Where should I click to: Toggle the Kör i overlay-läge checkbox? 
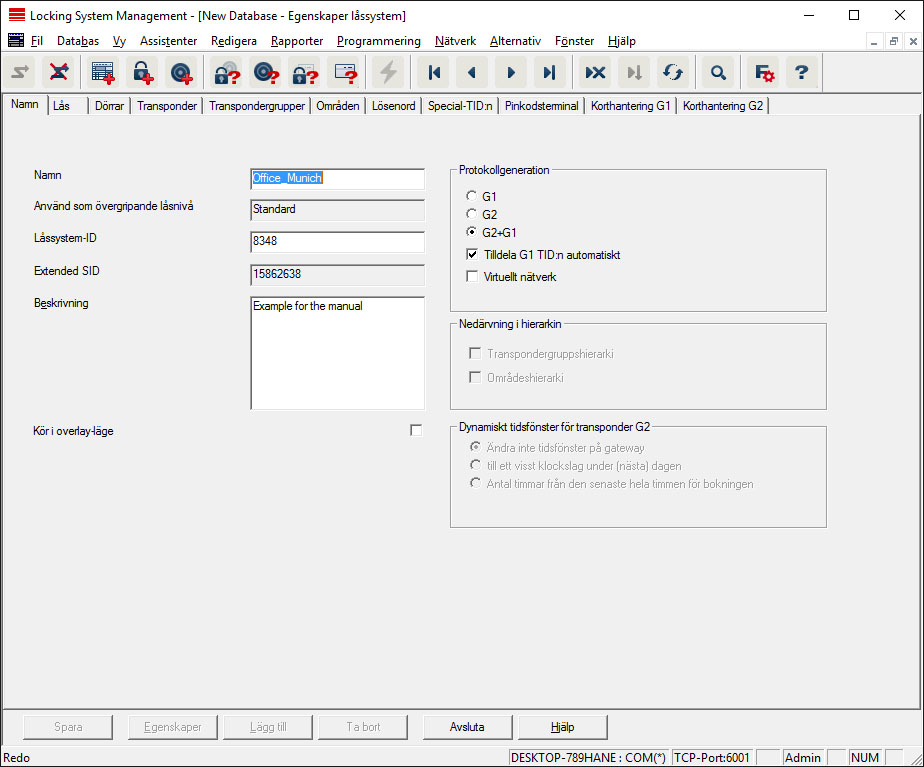coord(416,430)
